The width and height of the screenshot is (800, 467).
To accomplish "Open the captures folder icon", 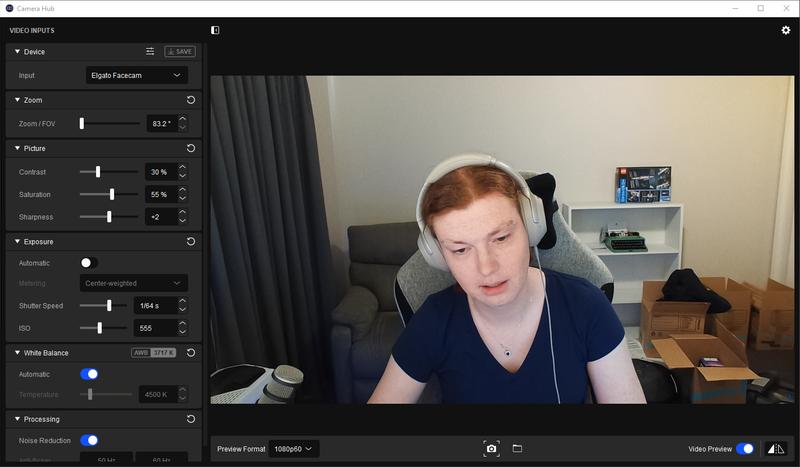I will click(x=517, y=449).
